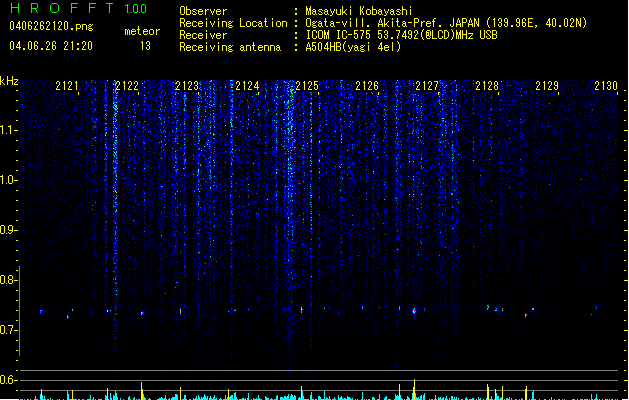The image size is (629, 400).
Task: Select the file name 0406262120.png
Action: [51, 26]
